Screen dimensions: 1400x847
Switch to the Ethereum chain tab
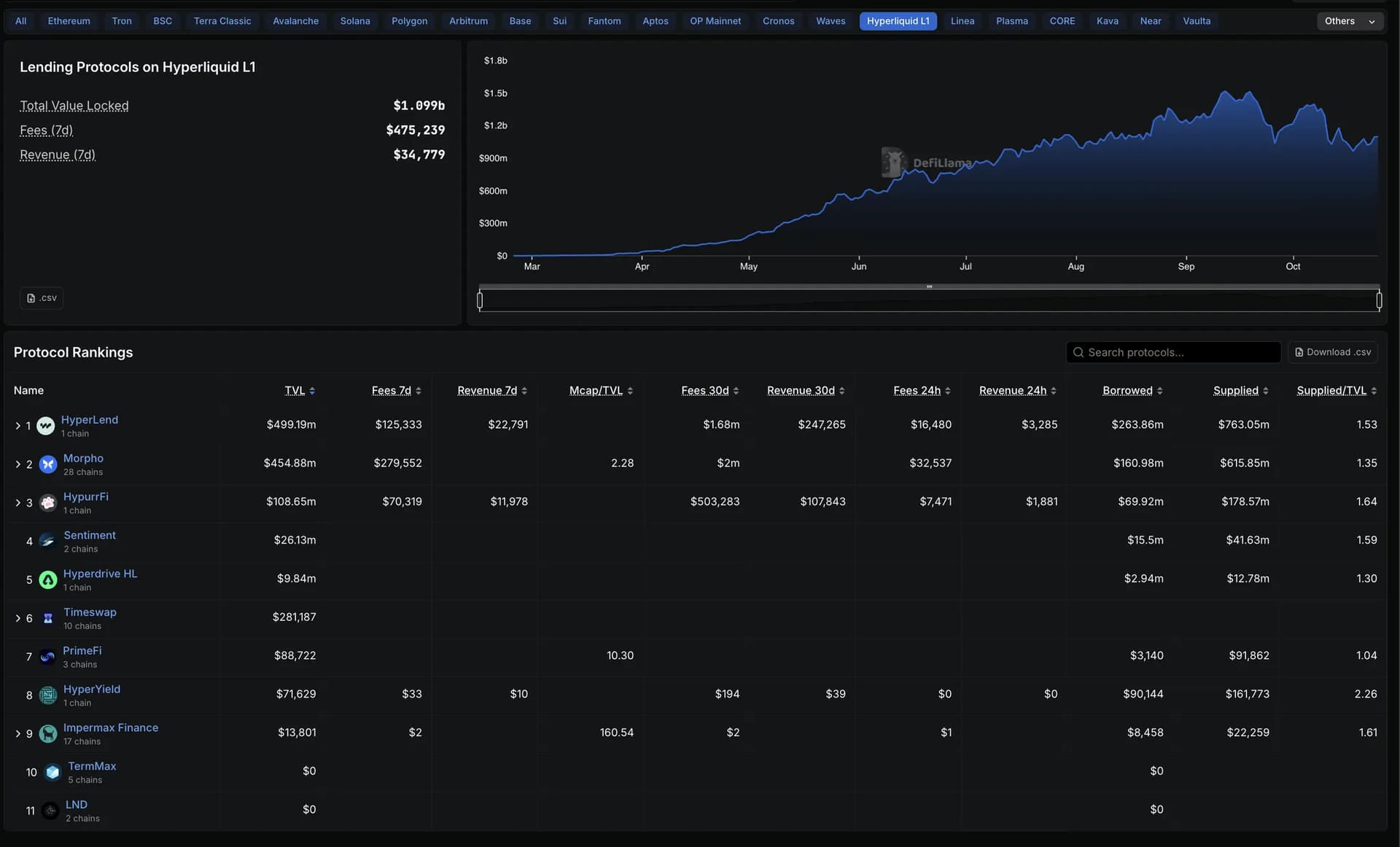pos(69,21)
